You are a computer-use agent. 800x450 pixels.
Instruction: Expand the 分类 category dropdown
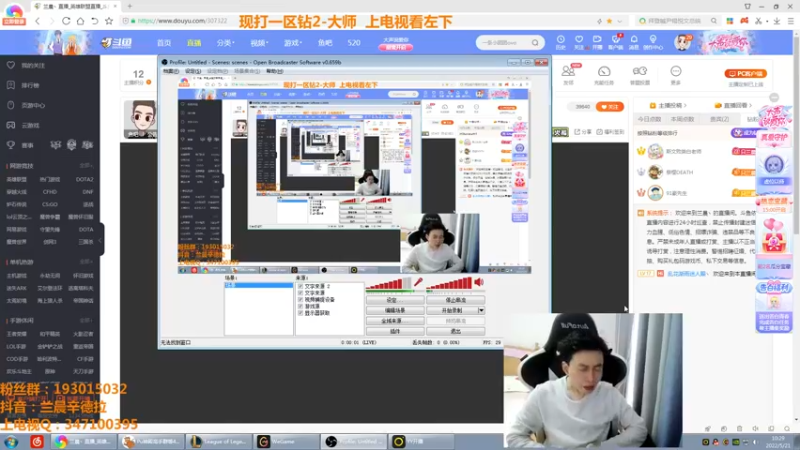click(x=225, y=43)
